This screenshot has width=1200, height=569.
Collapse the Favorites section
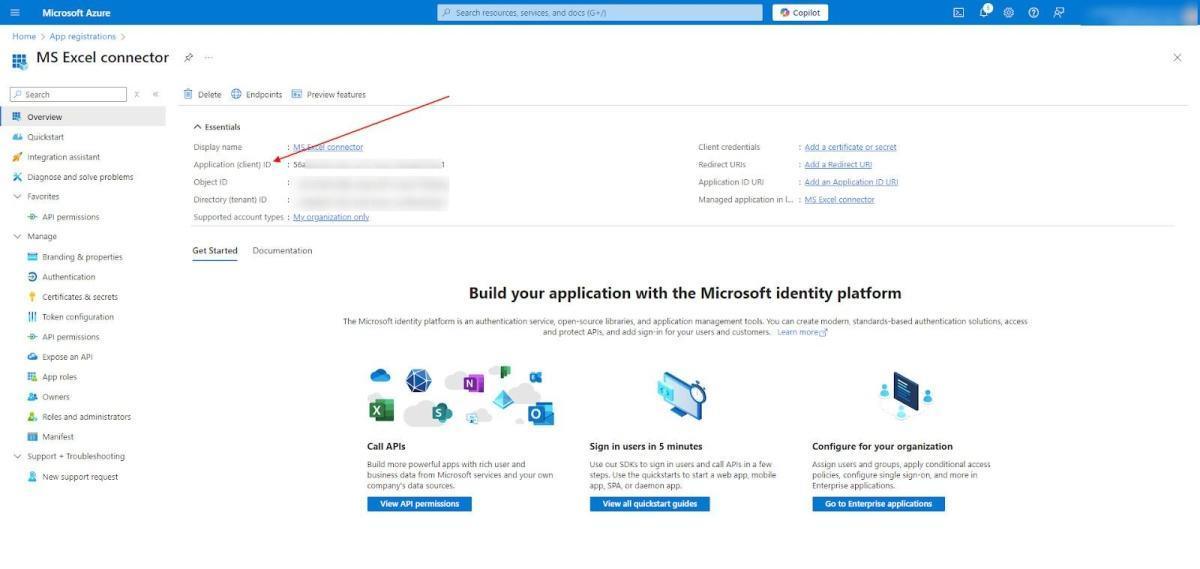[17, 197]
